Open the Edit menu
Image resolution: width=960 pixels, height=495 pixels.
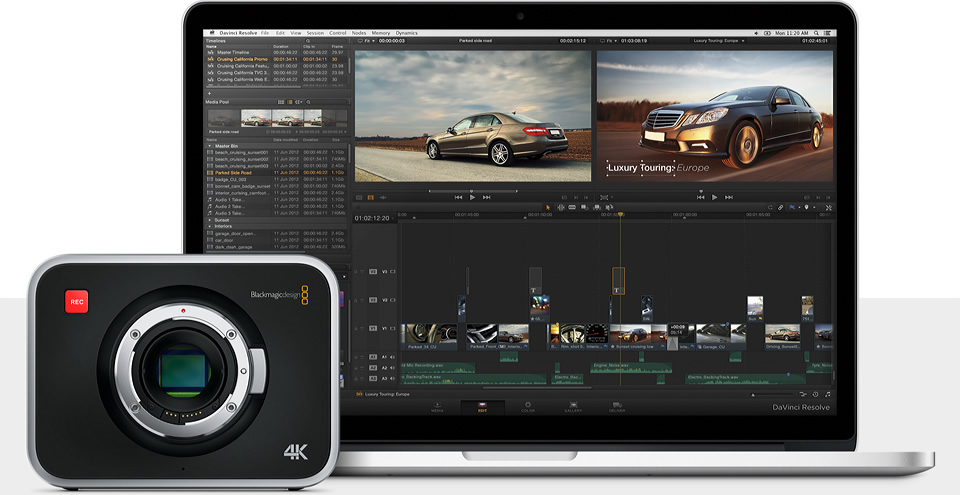[x=280, y=33]
